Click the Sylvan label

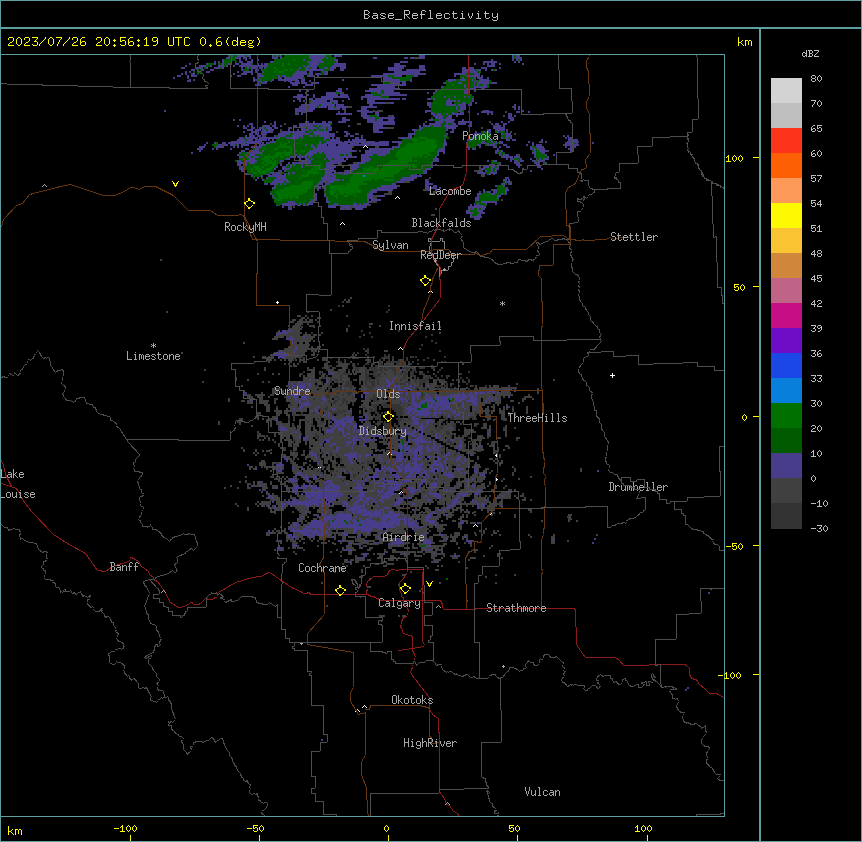click(x=390, y=245)
